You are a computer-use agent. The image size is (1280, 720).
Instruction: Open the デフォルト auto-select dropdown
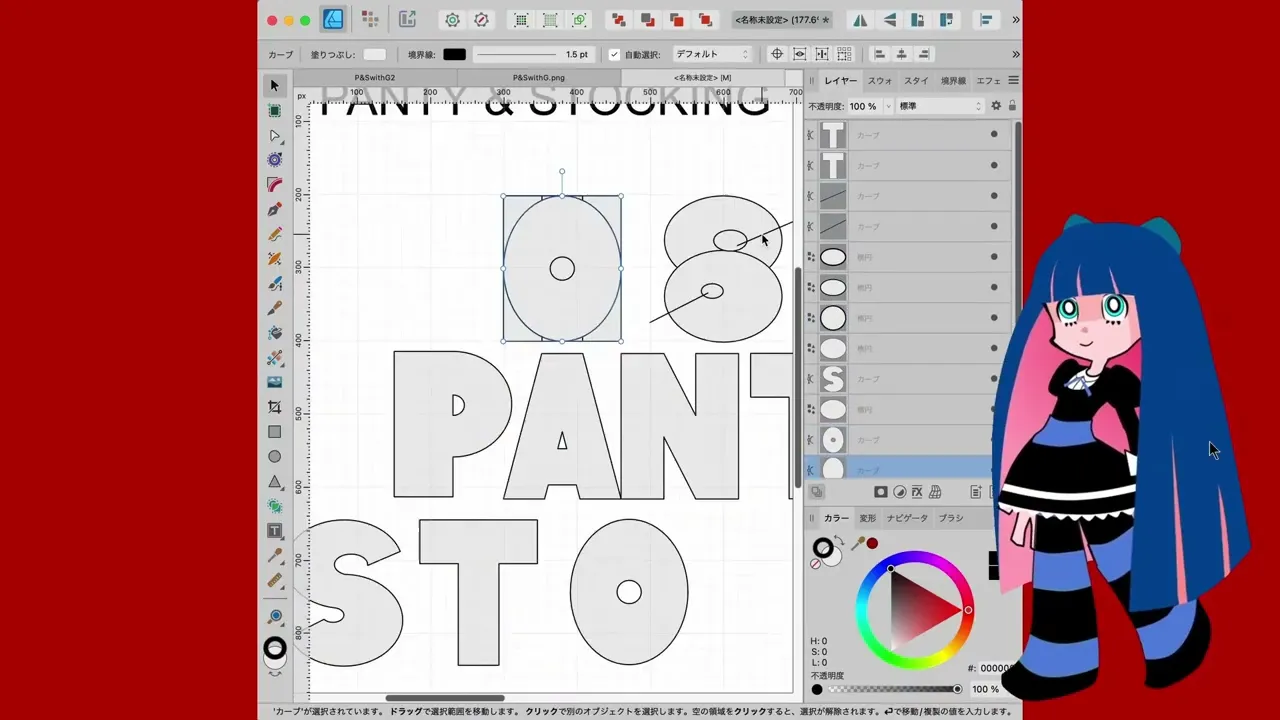711,54
